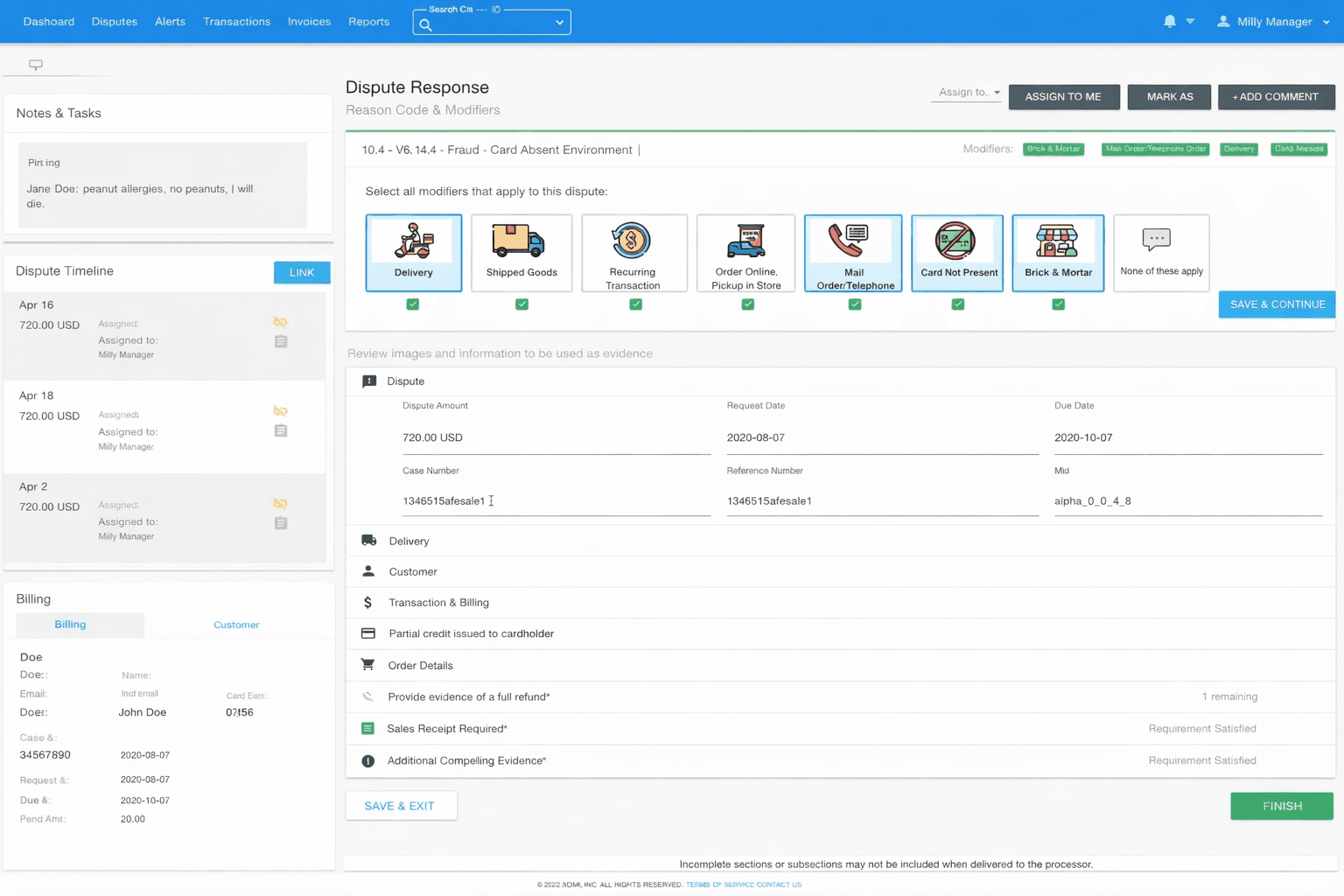Click the user profile avatar icon
Screen dimensions: 1344x896
coord(1223,21)
